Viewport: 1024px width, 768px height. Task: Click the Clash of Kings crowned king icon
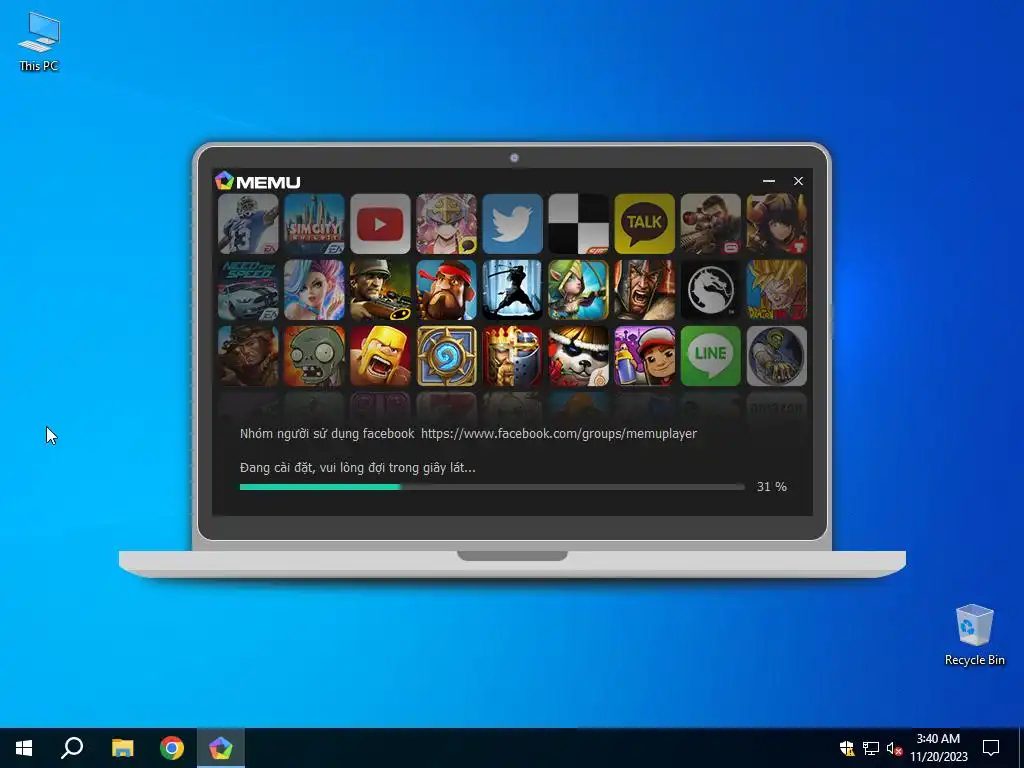(x=513, y=356)
